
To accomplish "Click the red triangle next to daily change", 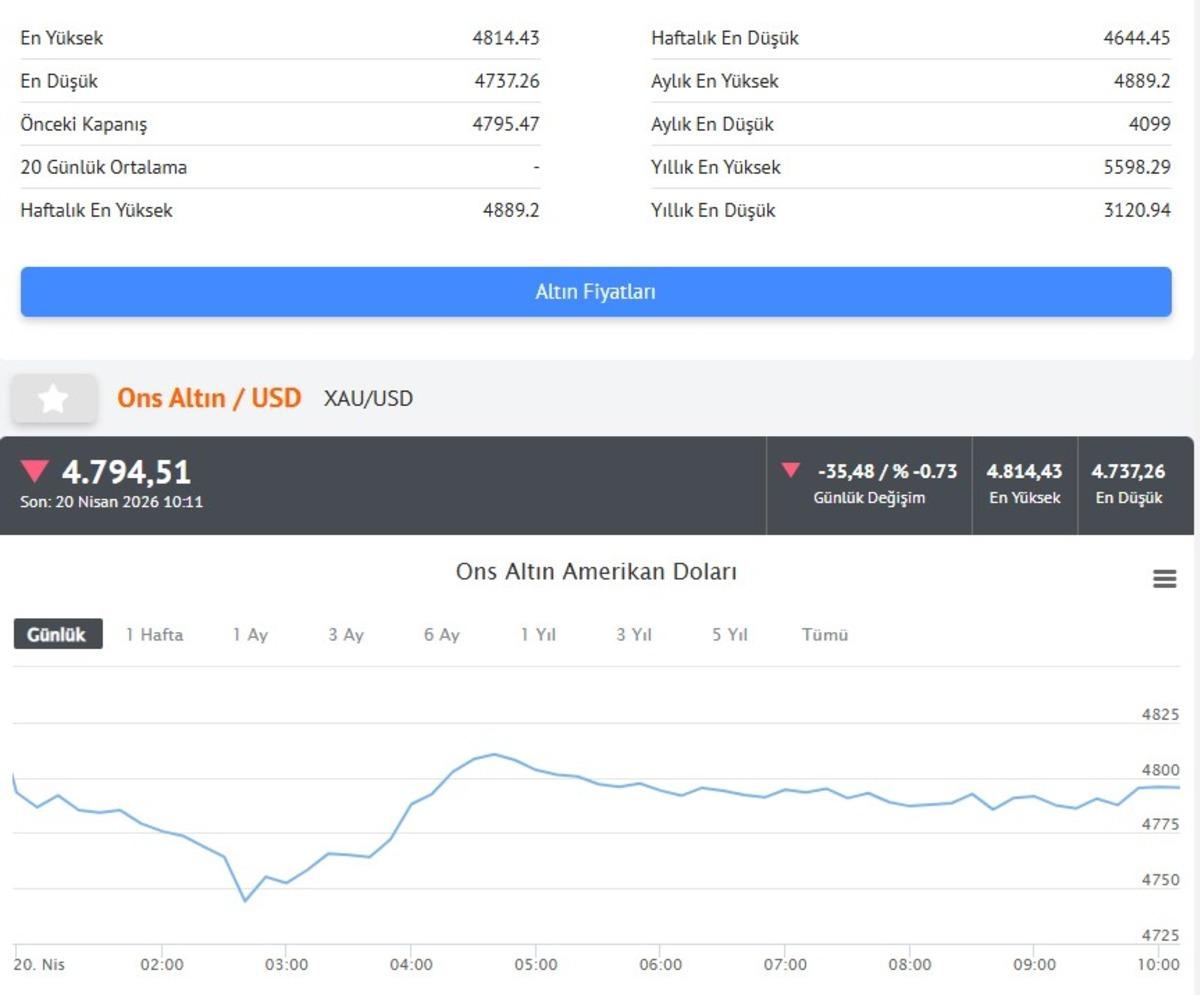I will [x=791, y=470].
